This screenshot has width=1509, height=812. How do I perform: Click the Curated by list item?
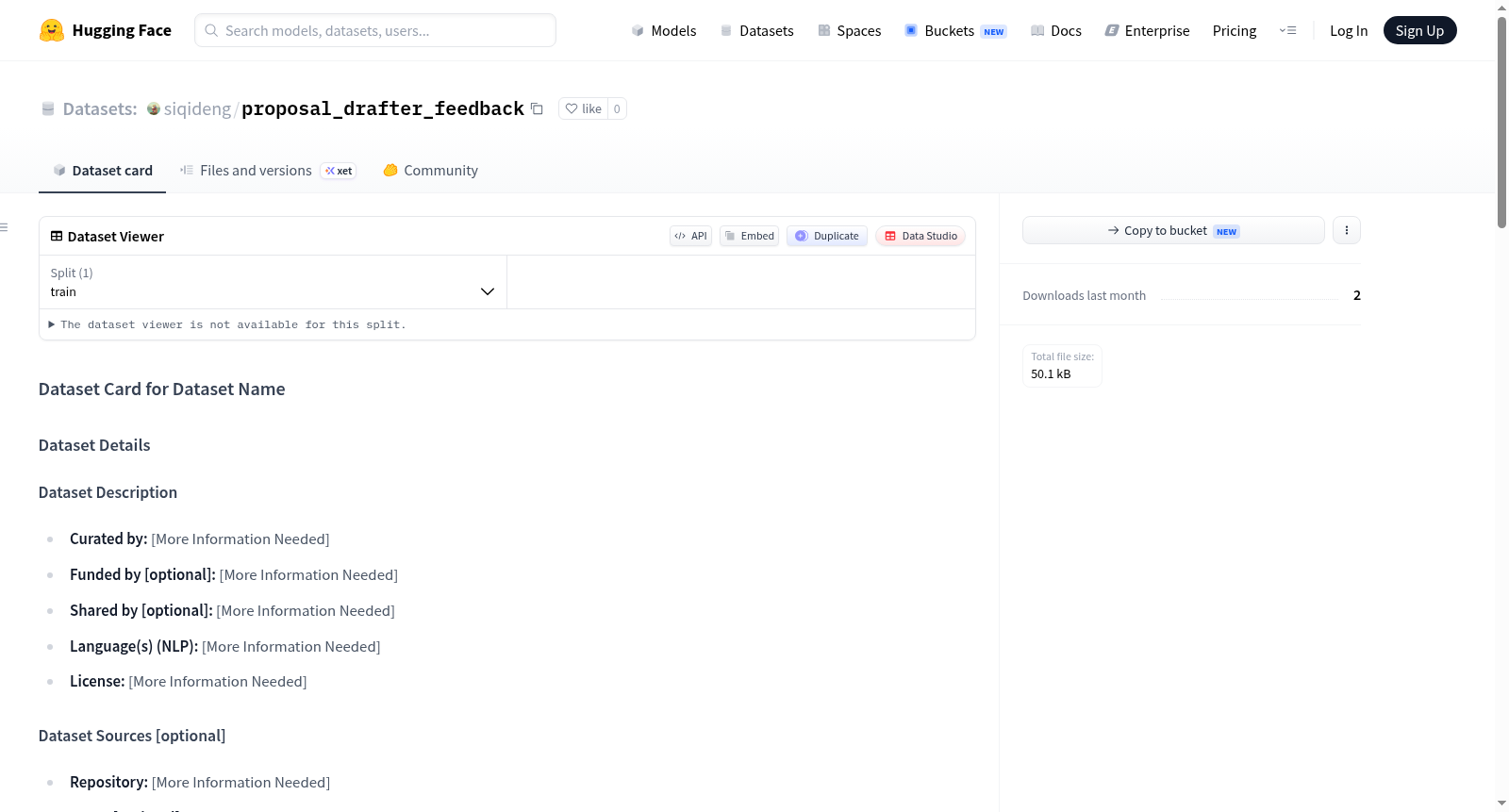200,539
